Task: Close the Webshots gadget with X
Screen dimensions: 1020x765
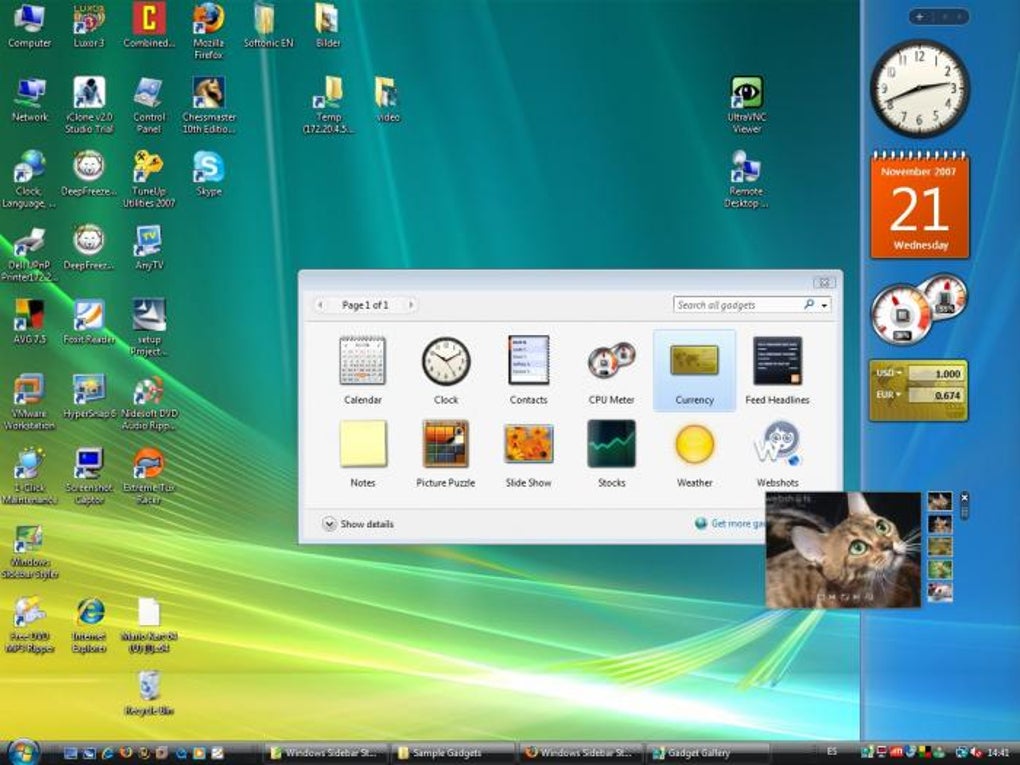Action: click(965, 498)
